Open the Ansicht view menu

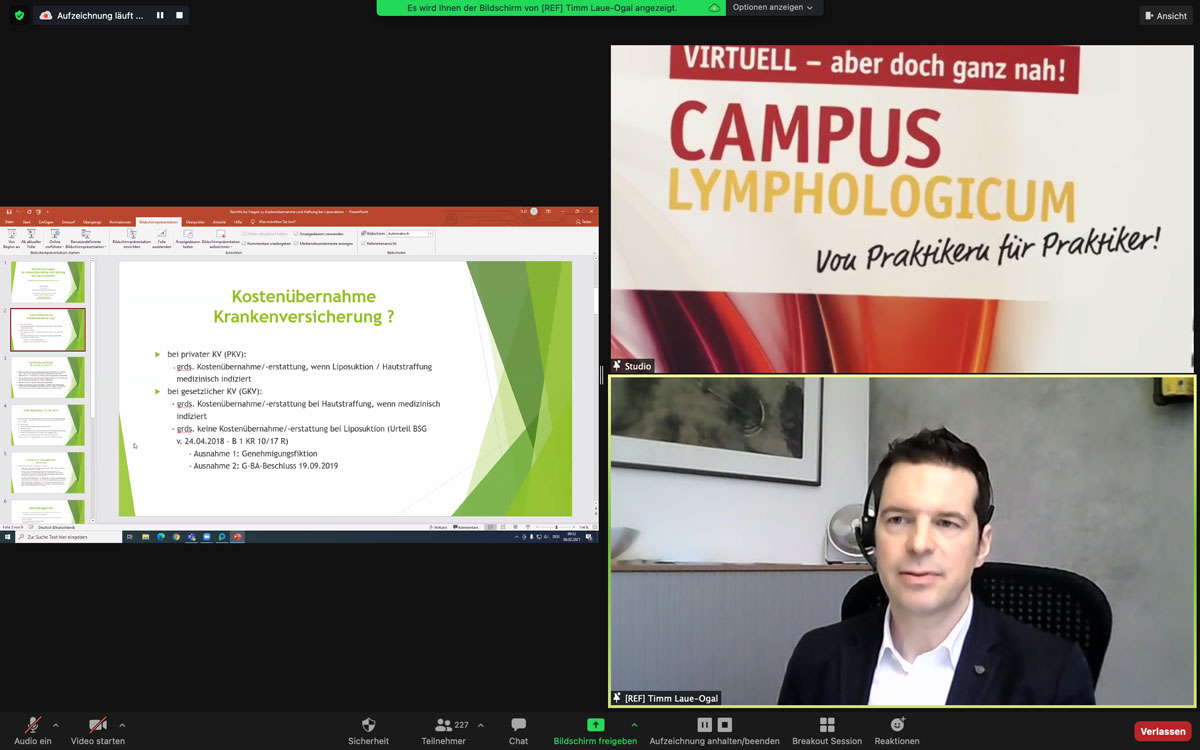pos(1166,16)
